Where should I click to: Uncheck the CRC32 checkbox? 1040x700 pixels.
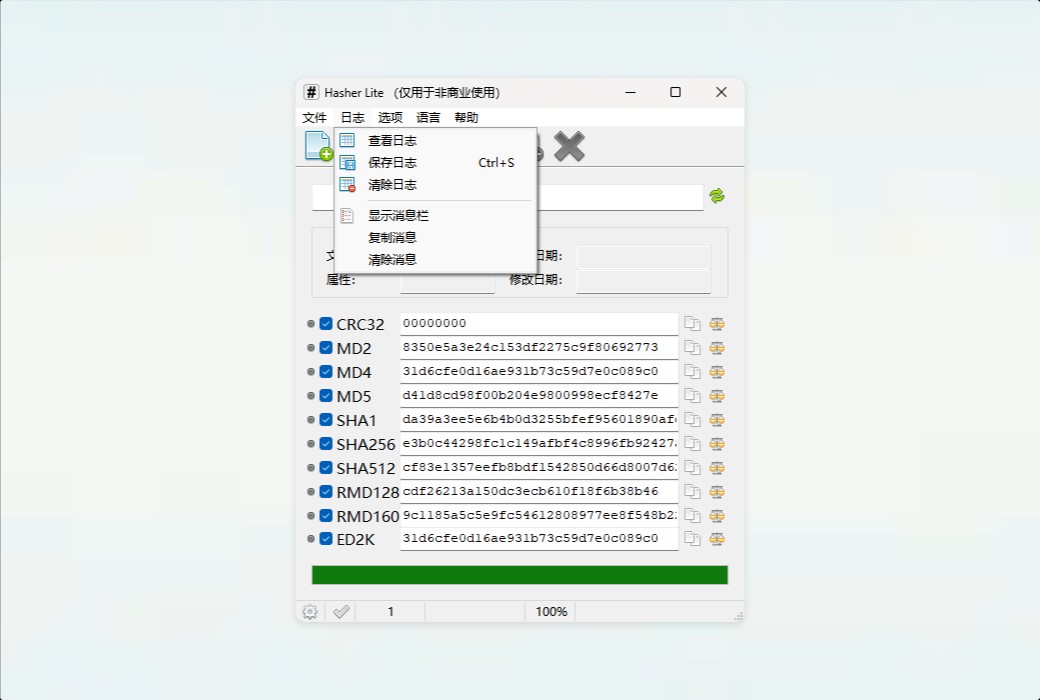tap(326, 323)
